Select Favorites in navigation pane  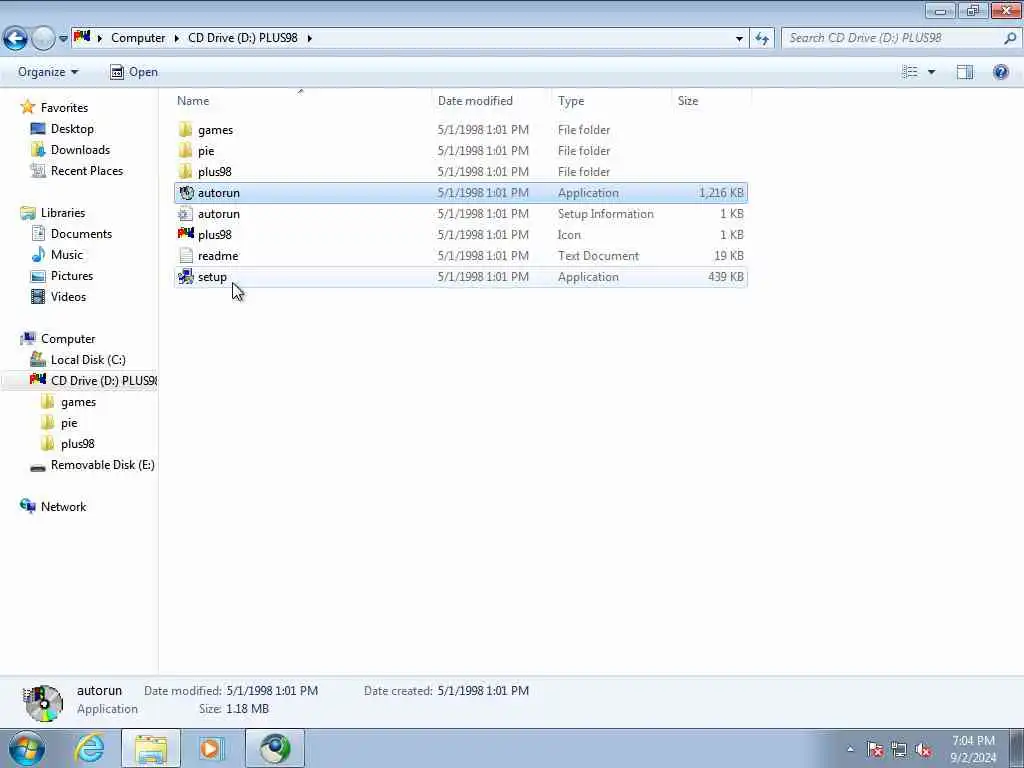coord(64,108)
